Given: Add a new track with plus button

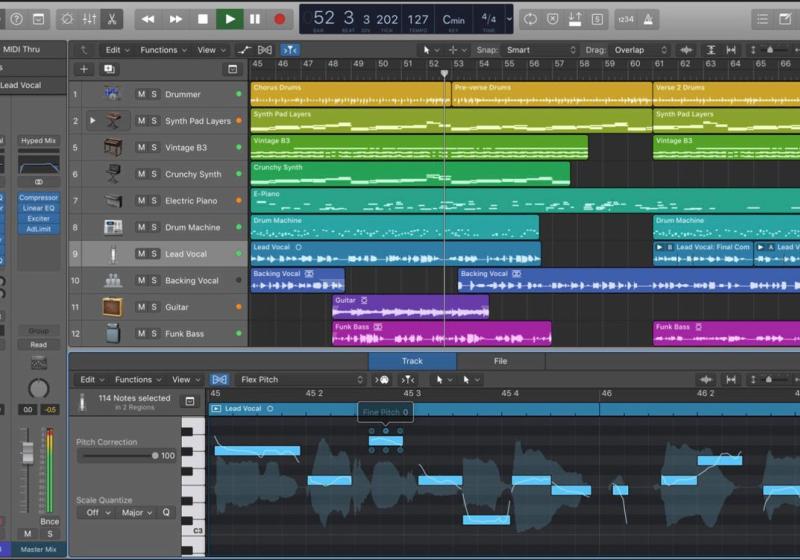Looking at the screenshot, I should (84, 69).
